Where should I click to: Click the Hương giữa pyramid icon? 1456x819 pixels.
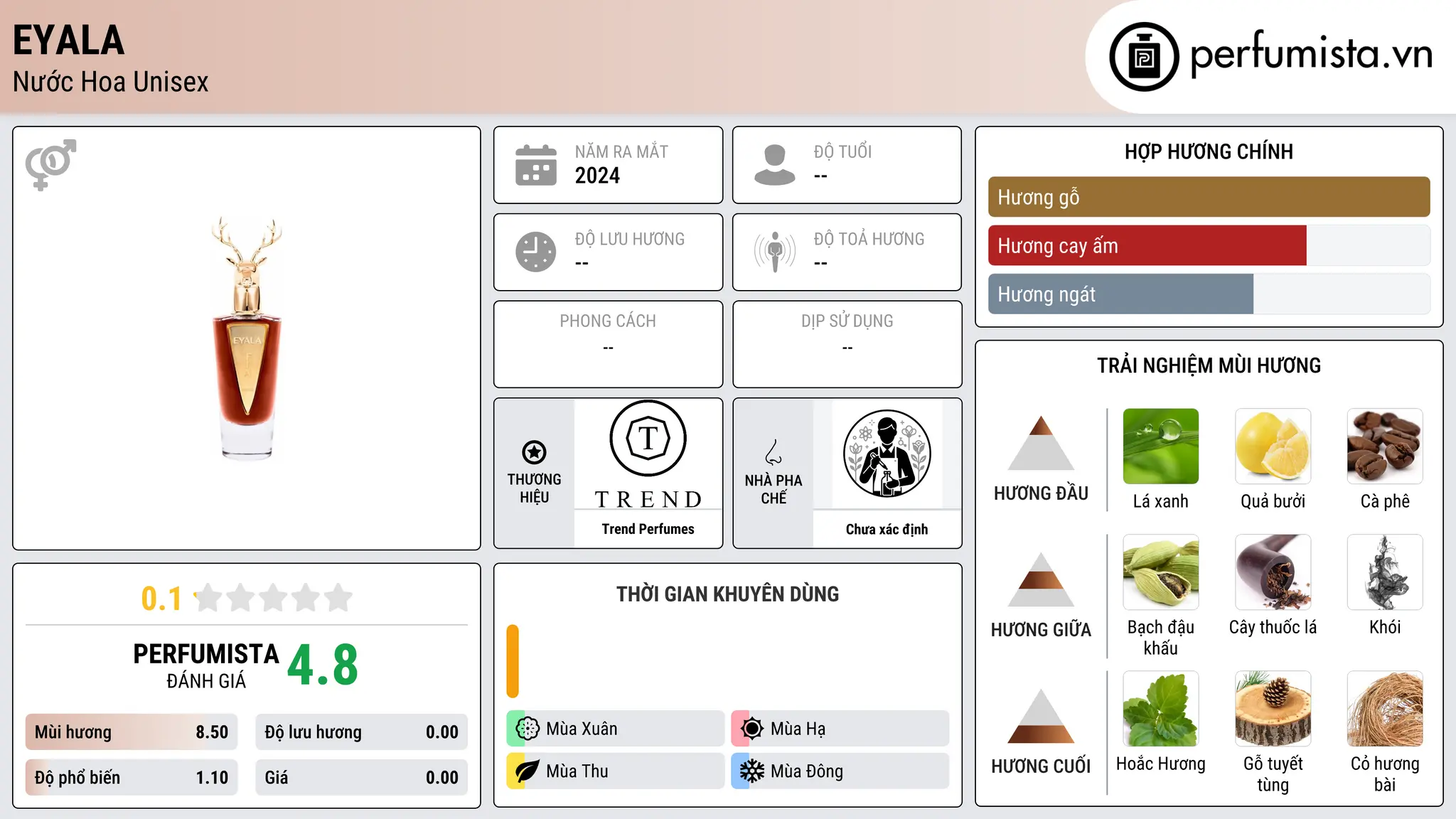point(1041,579)
